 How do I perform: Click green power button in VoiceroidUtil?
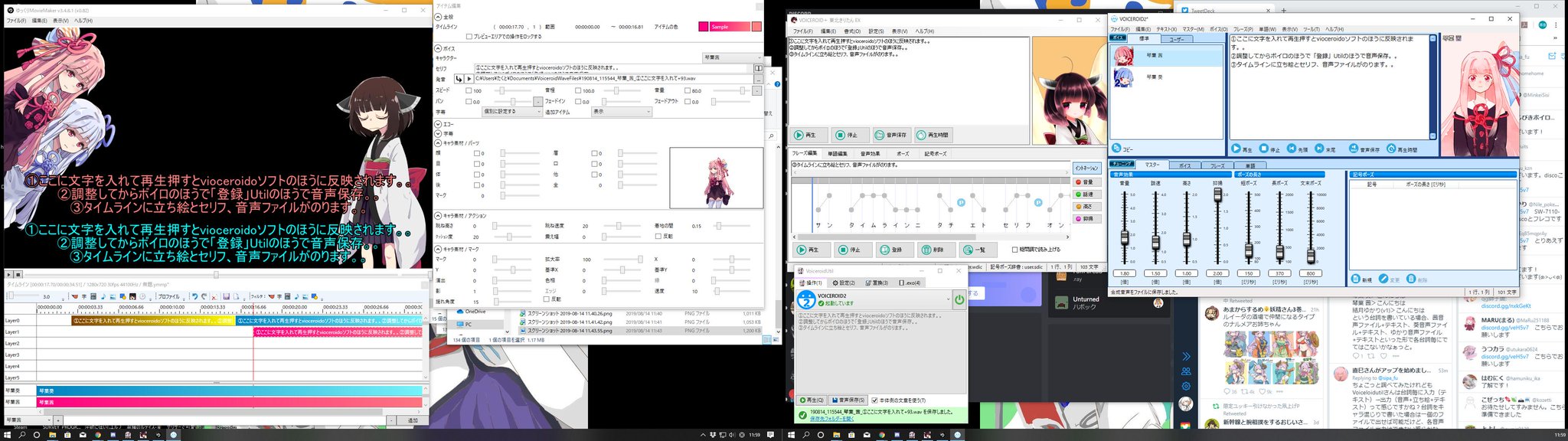click(x=959, y=299)
